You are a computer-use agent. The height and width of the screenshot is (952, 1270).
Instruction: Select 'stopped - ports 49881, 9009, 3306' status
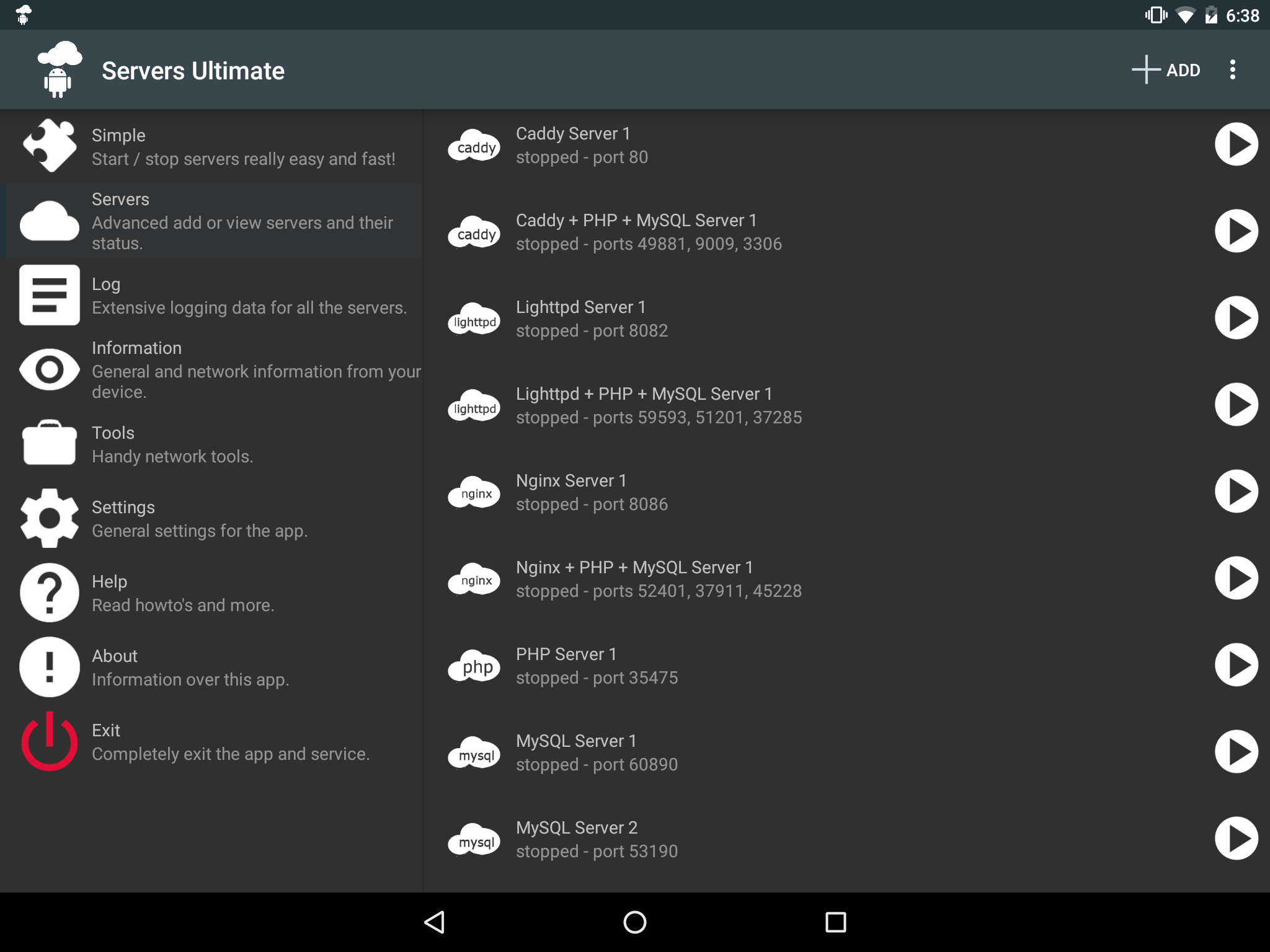[649, 244]
